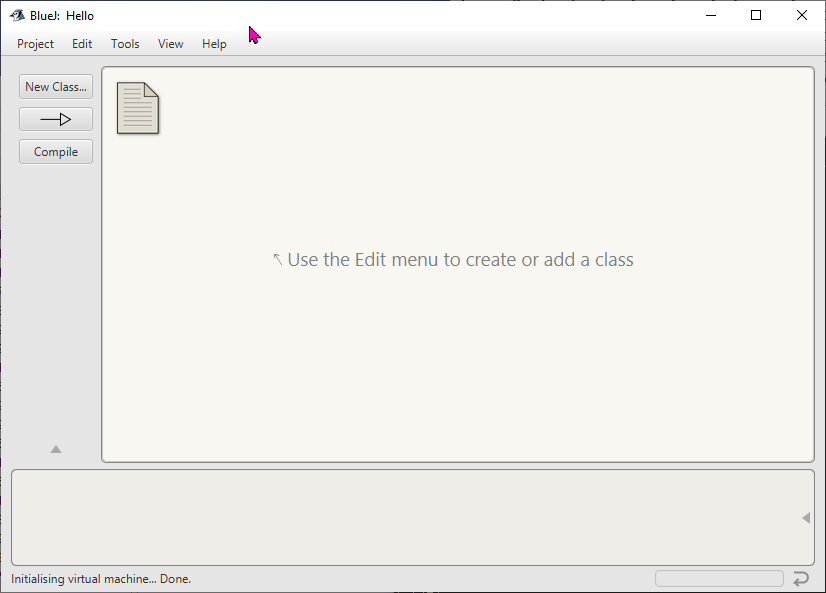Close the BlueJ Hello window

click(802, 15)
